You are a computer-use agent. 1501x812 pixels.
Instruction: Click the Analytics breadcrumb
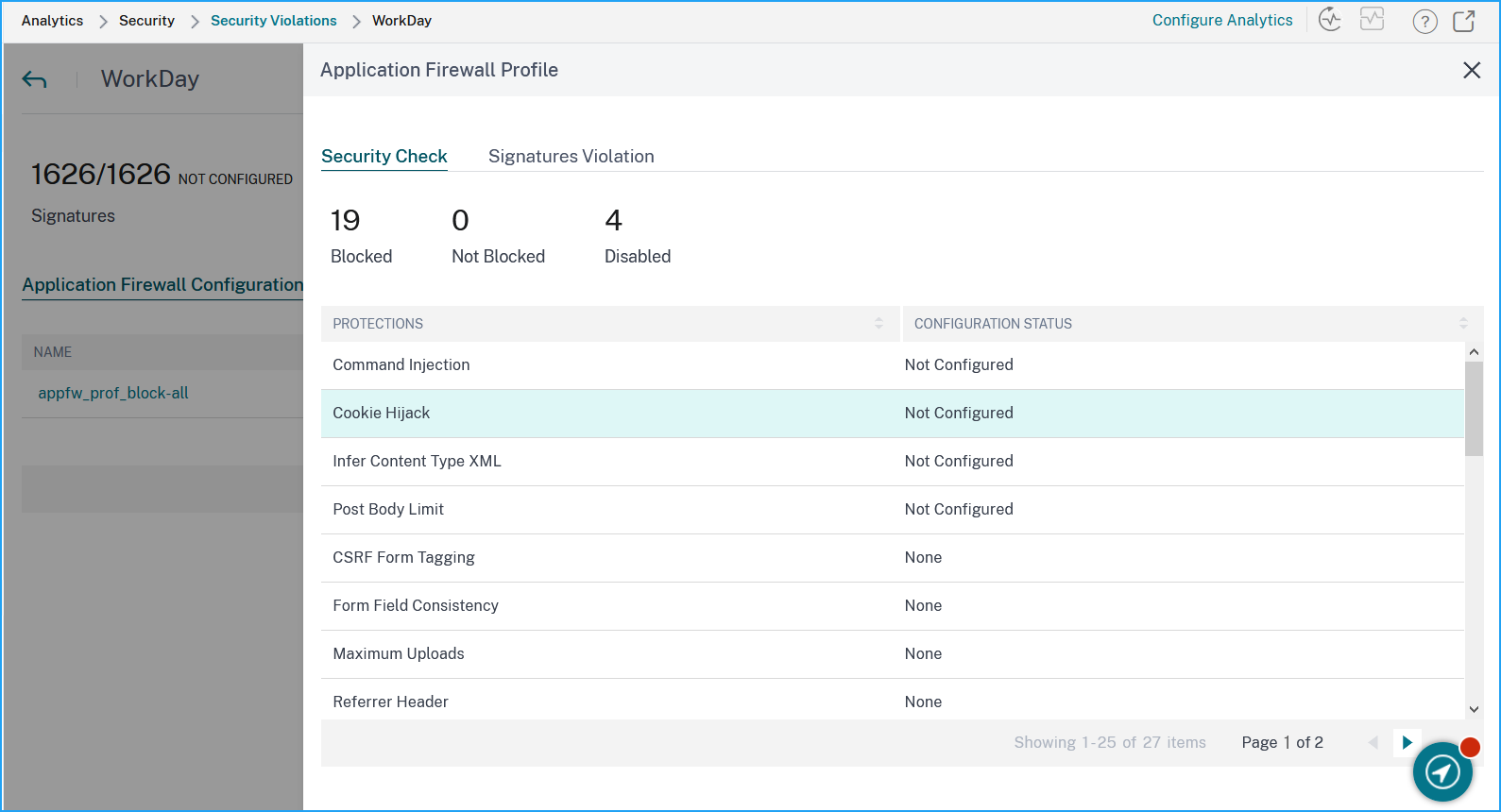53,21
